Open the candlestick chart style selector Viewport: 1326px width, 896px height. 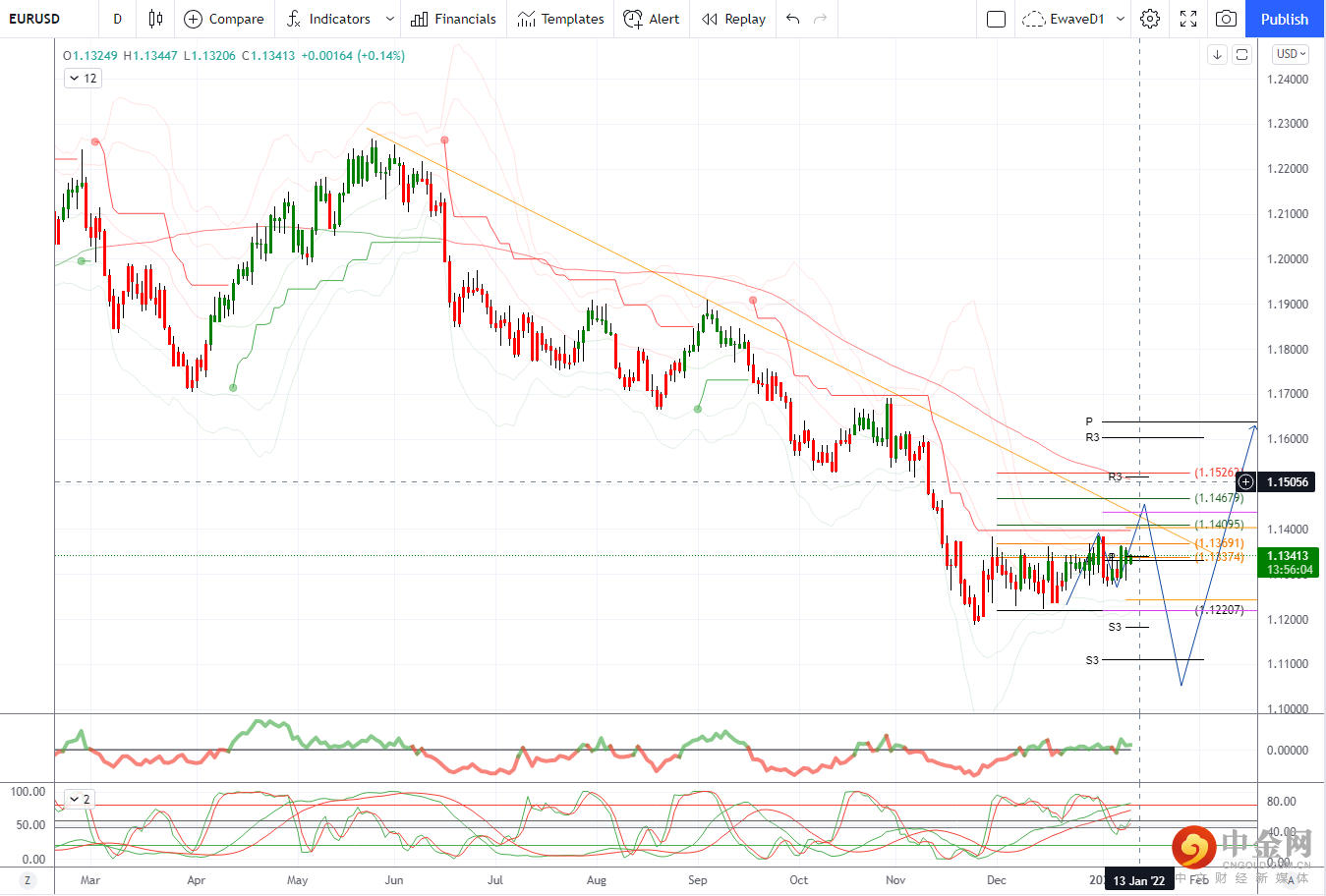point(155,19)
